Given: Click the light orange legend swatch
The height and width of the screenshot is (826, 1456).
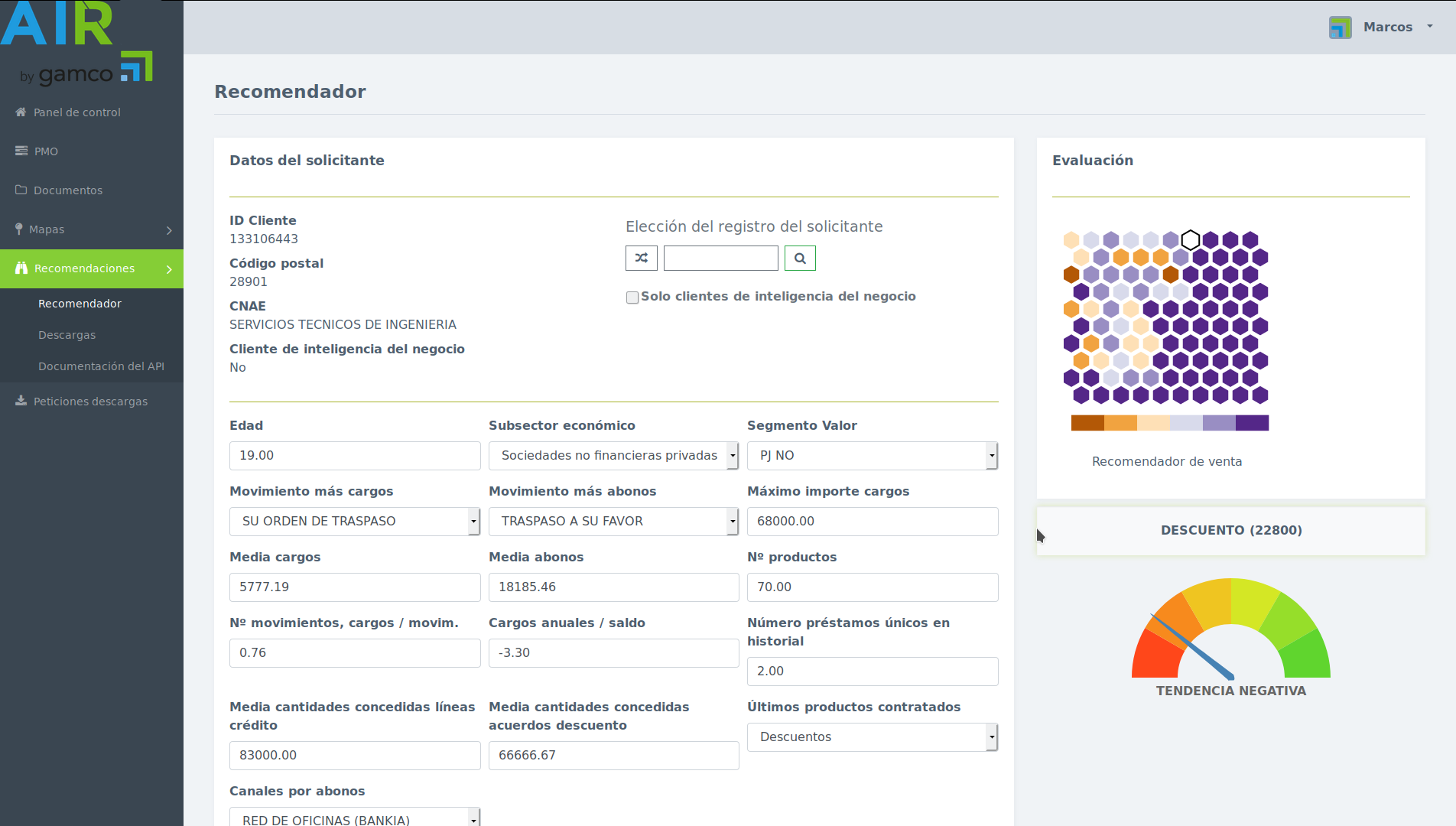Looking at the screenshot, I should (1120, 423).
